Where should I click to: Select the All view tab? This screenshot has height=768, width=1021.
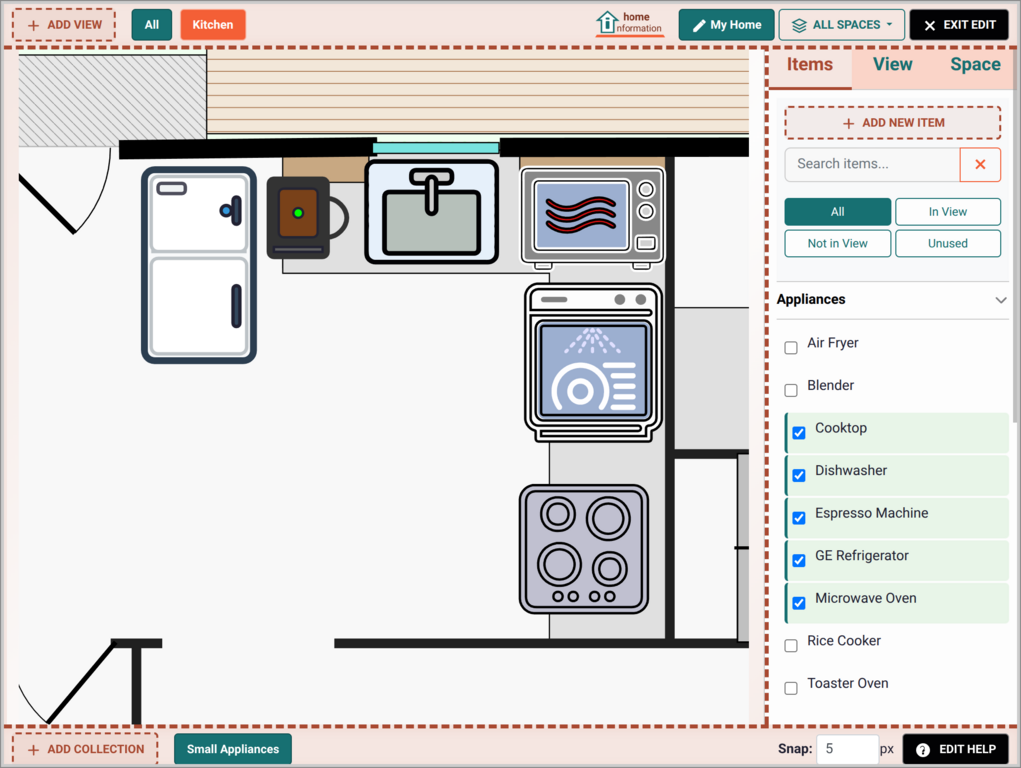click(x=152, y=25)
